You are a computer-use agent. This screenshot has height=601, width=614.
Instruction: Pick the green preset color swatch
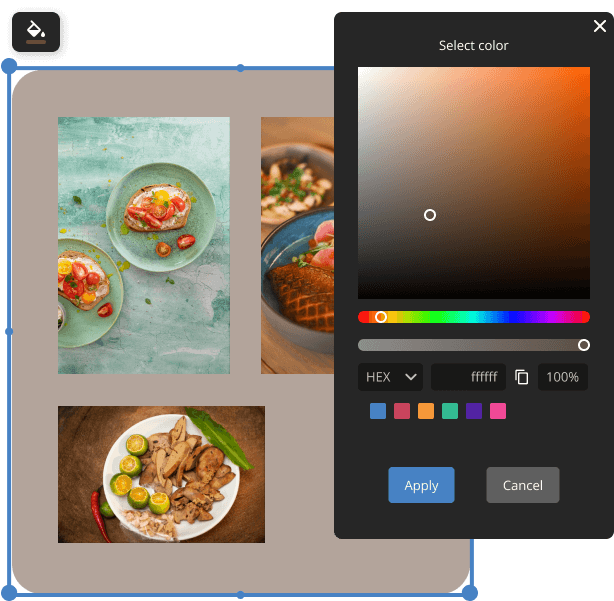point(450,411)
